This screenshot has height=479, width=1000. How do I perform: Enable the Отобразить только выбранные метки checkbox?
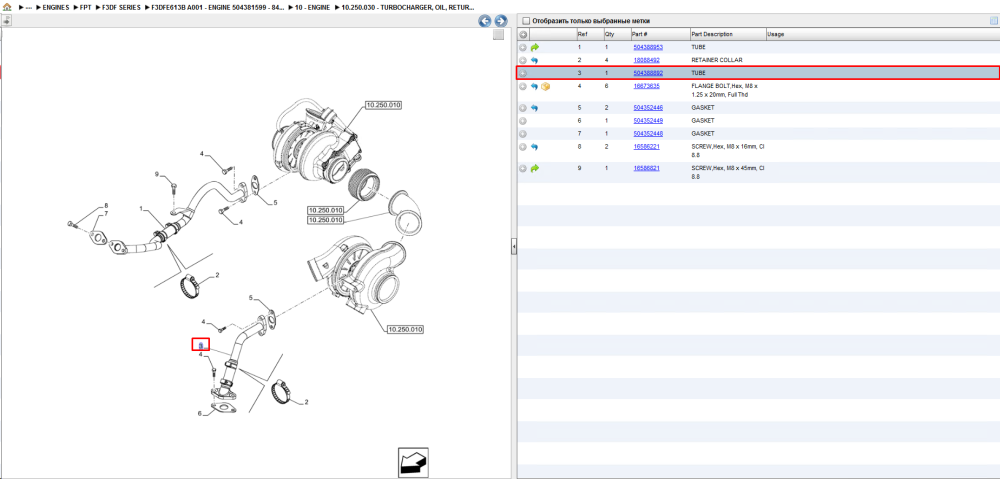(x=526, y=21)
